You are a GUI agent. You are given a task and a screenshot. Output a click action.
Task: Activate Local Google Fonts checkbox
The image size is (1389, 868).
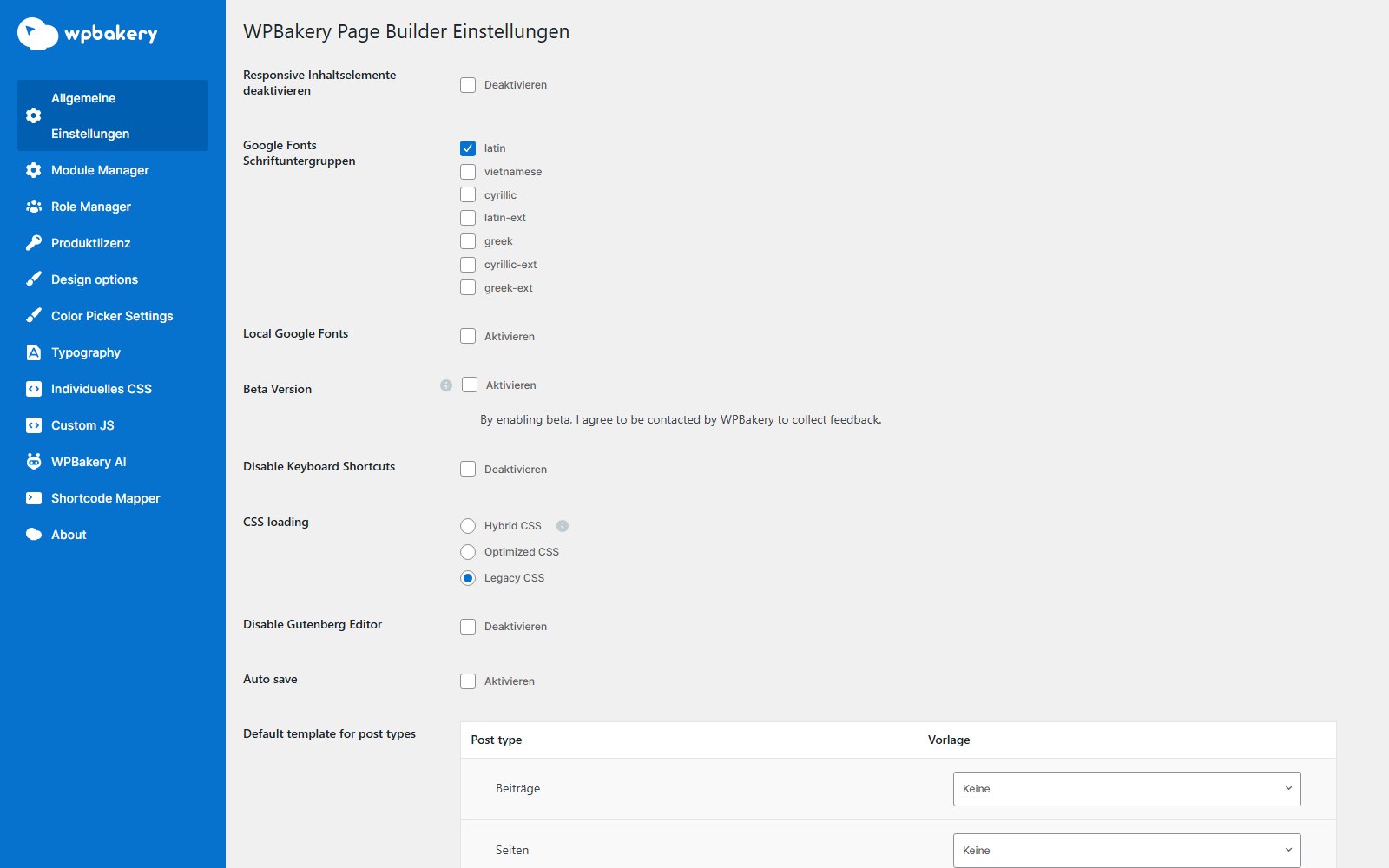(x=468, y=336)
